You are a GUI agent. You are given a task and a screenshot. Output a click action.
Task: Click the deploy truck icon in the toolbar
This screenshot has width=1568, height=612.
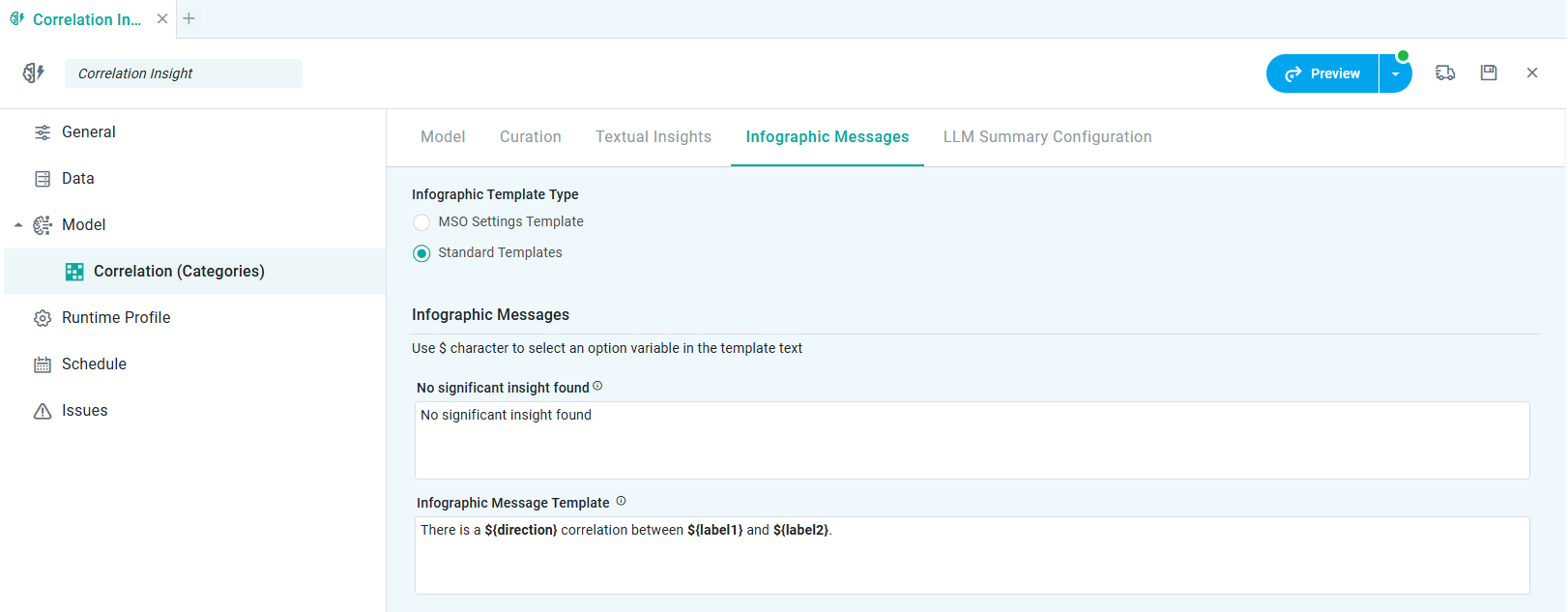point(1445,73)
